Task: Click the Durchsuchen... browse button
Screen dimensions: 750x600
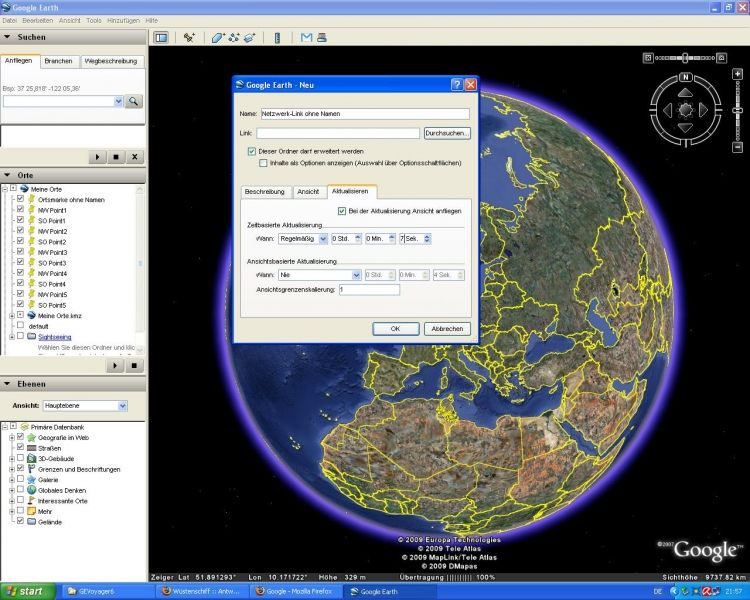Action: (447, 133)
